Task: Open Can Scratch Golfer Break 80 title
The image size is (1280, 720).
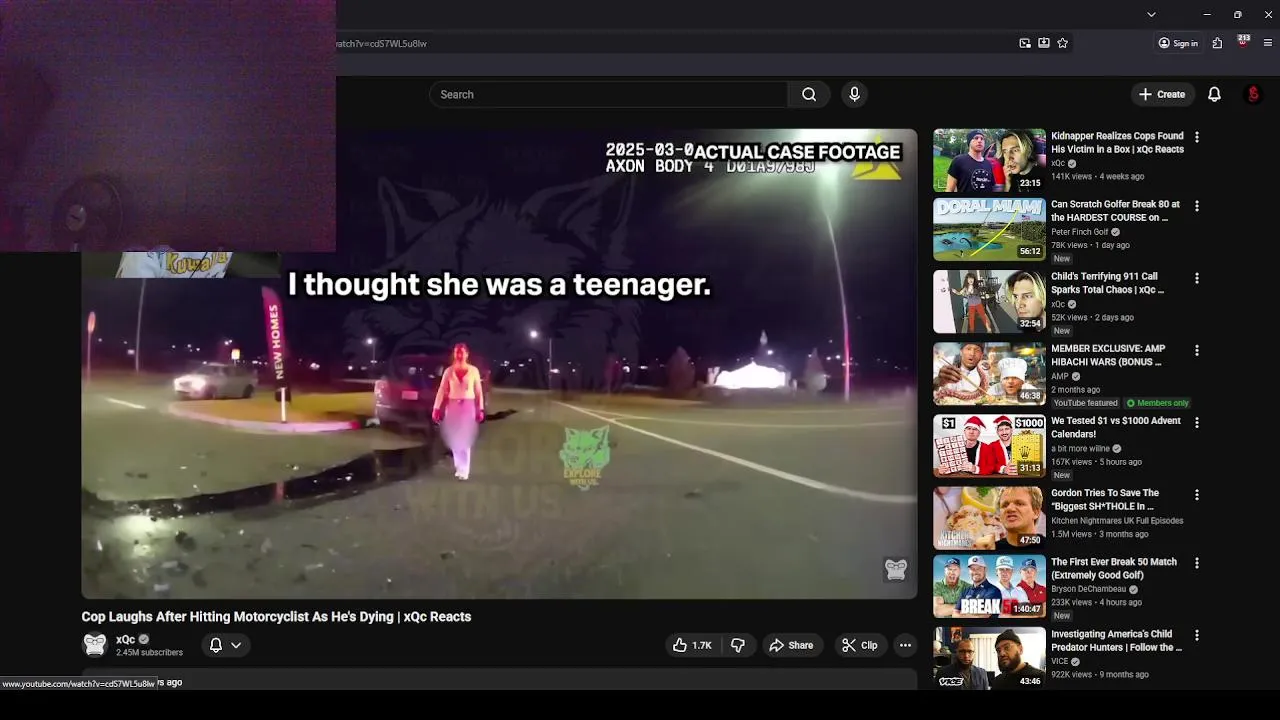Action: pos(1115,211)
